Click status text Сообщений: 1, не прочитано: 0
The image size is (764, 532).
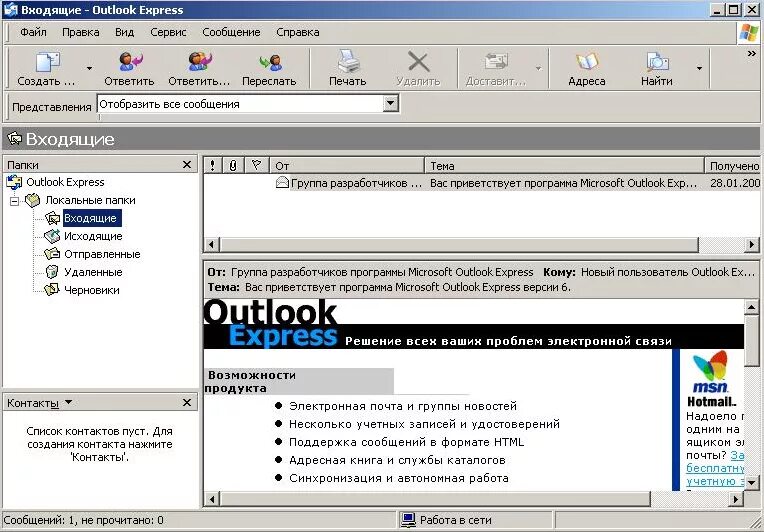click(84, 520)
